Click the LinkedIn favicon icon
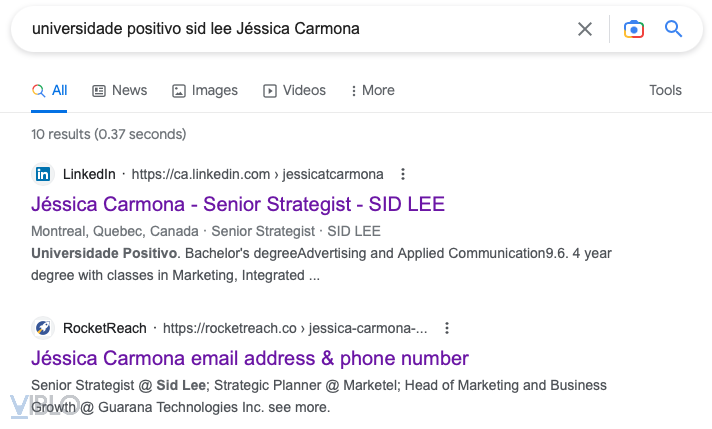The image size is (712, 429). [43, 174]
